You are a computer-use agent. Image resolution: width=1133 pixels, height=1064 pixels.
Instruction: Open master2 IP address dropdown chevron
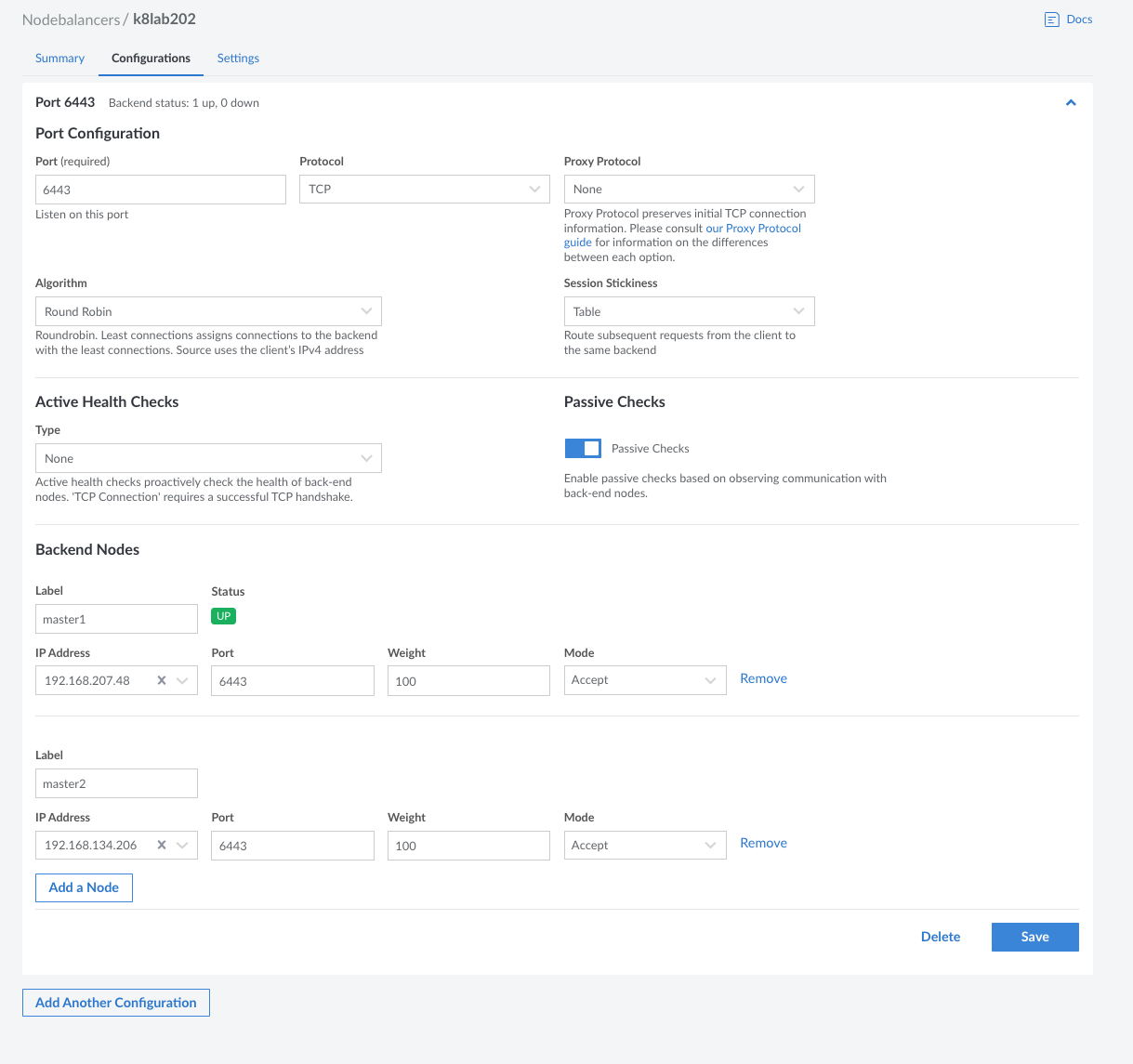pyautogui.click(x=182, y=845)
